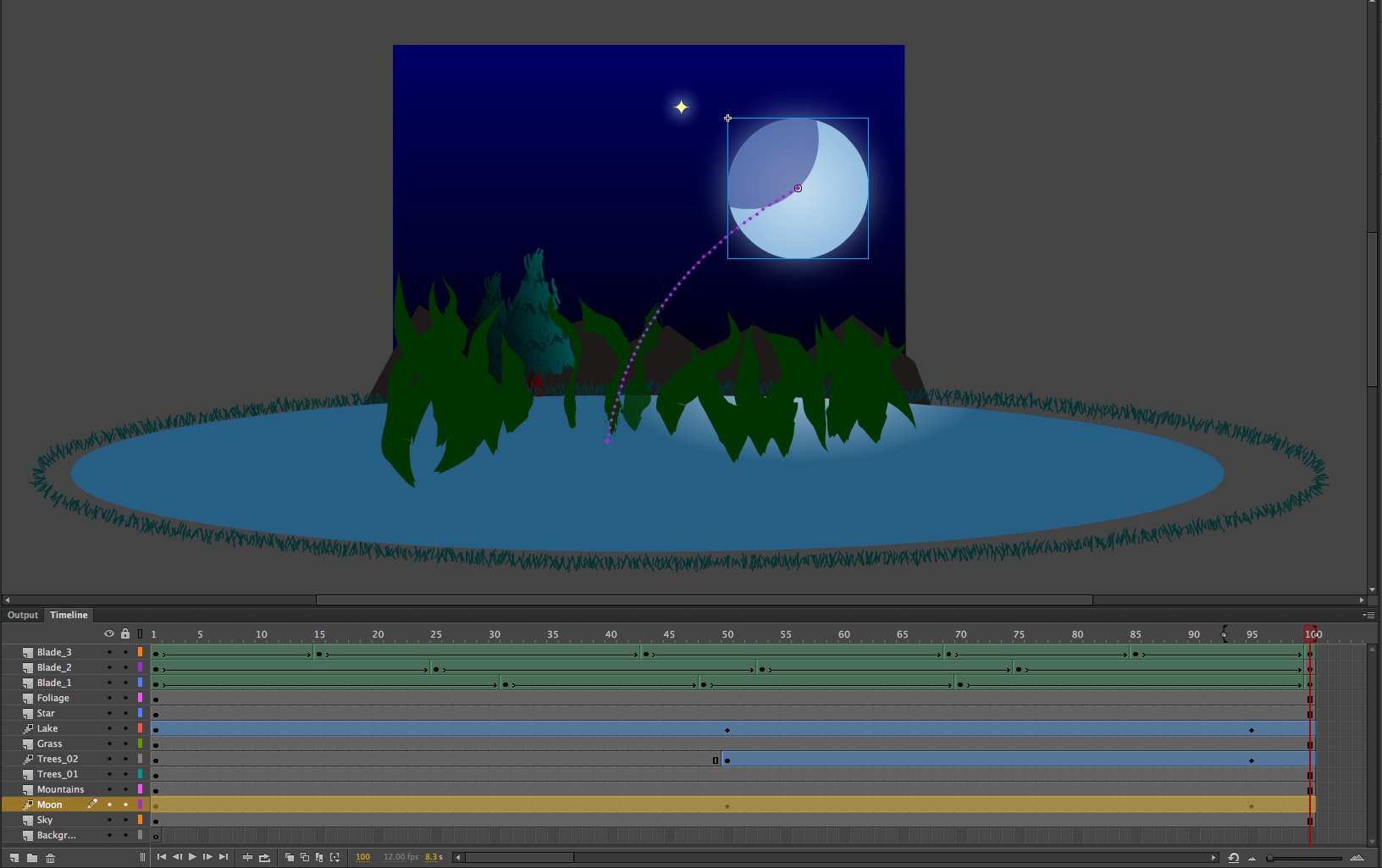Viewport: 1382px width, 868px height.
Task: Click the Moon layer's purple outline color swatch
Action: coord(140,804)
